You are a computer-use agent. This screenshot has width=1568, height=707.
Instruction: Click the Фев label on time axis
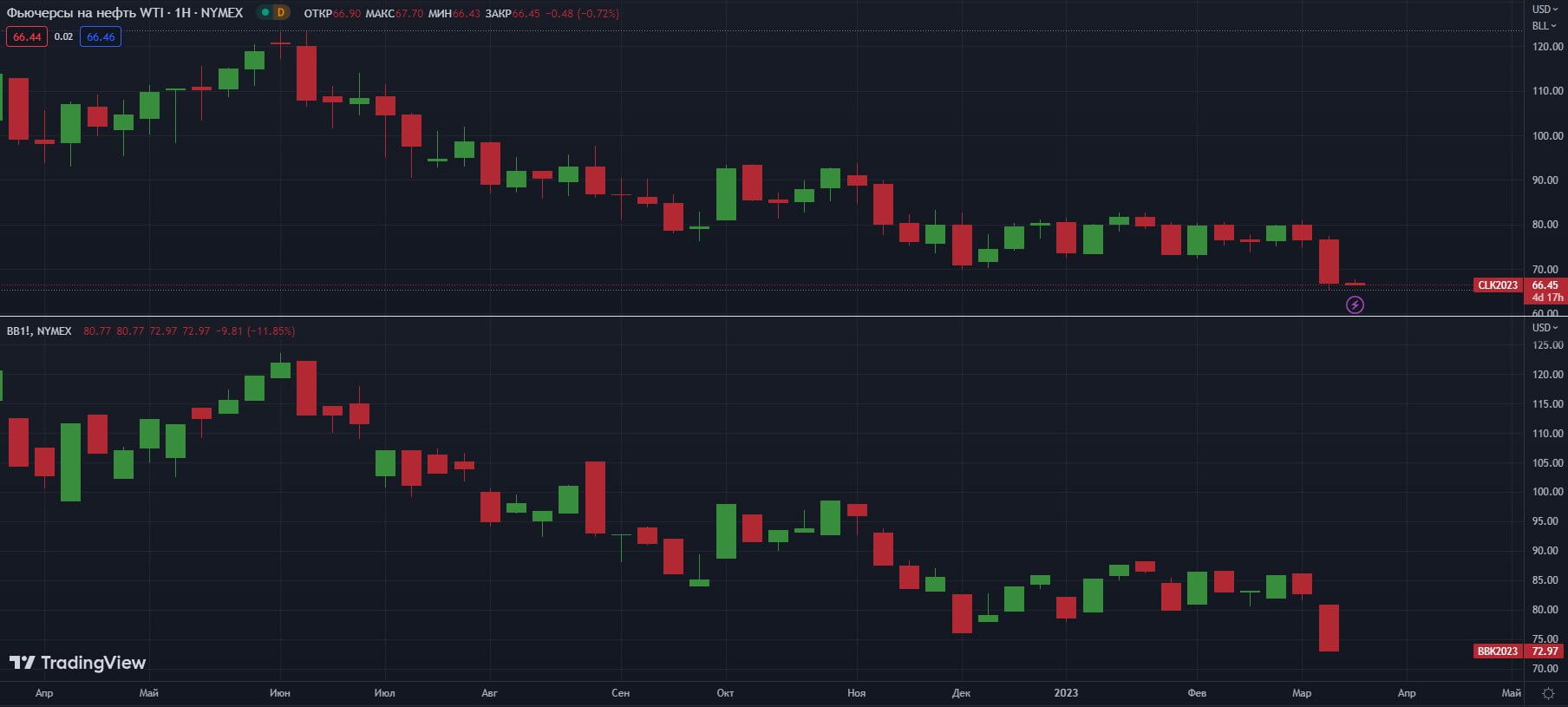1197,693
